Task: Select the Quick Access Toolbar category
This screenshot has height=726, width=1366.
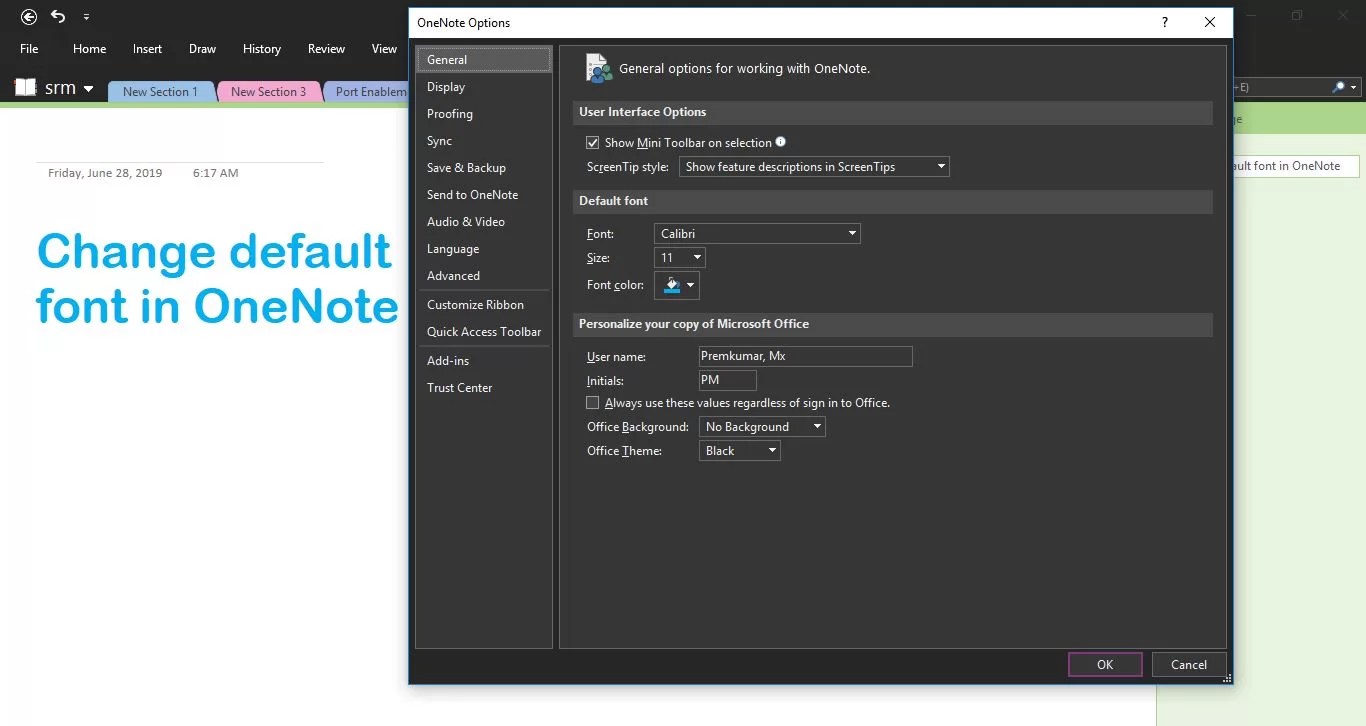Action: click(484, 332)
